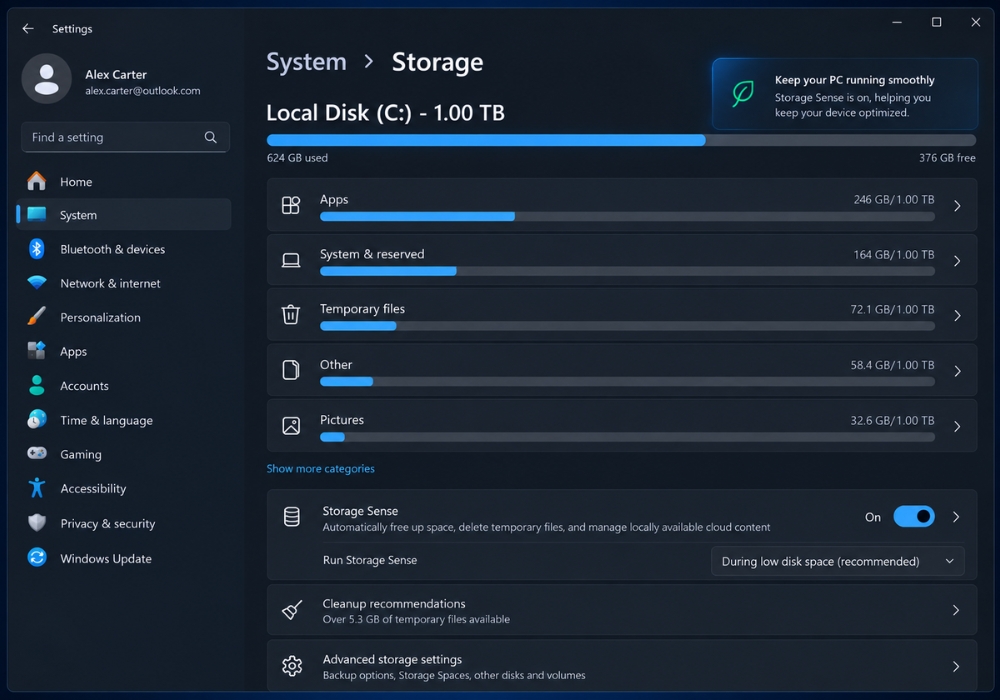Click the Apps sidebar icon
This screenshot has width=1000, height=700.
pyautogui.click(x=36, y=351)
